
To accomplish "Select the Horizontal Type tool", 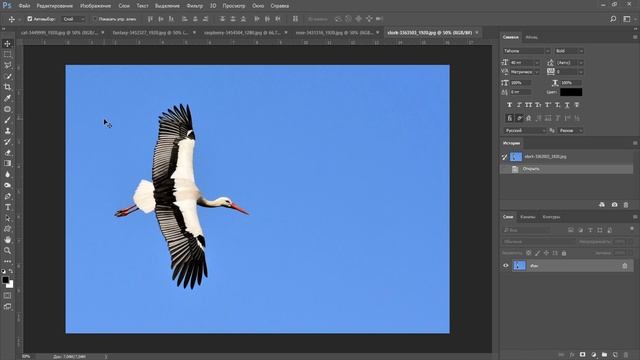I will click(7, 207).
